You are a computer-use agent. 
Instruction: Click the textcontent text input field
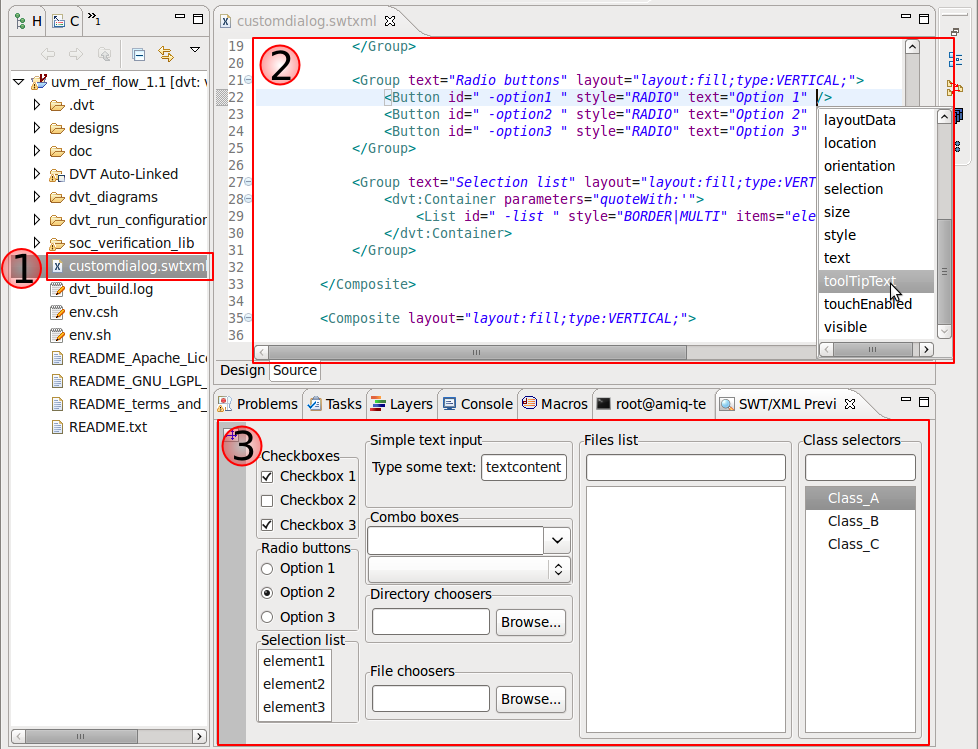524,466
